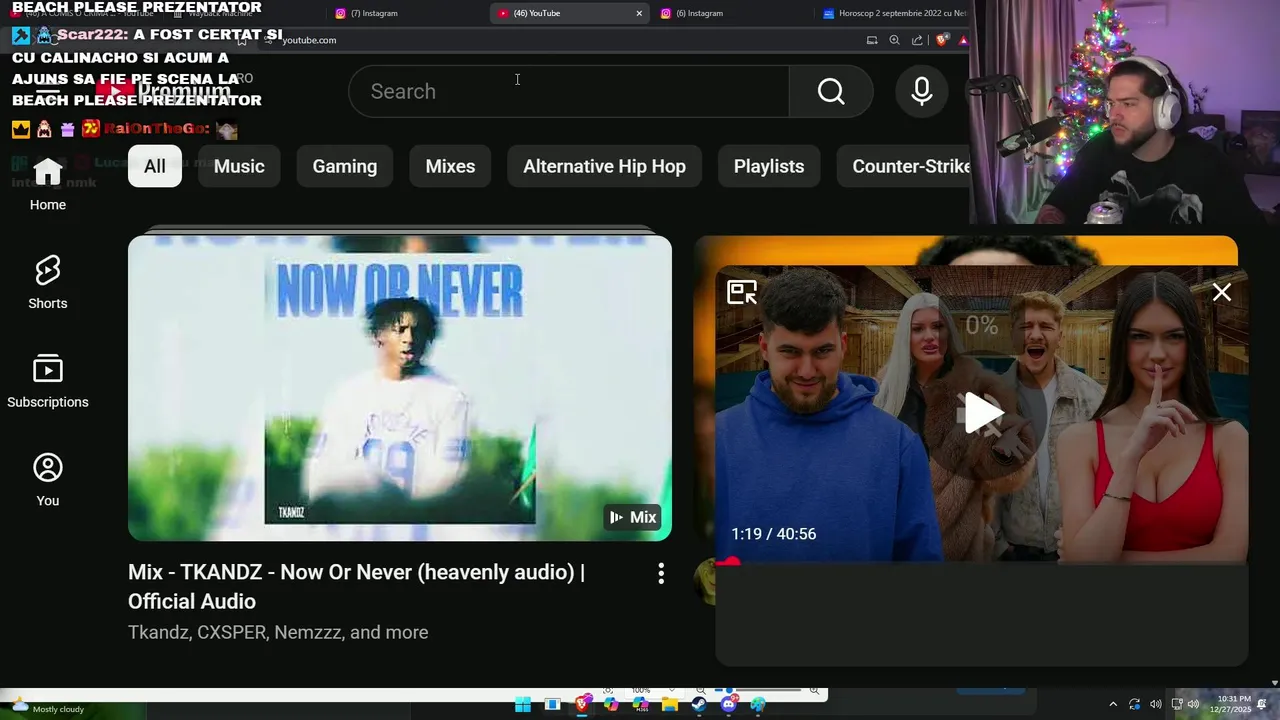Select the Playlists filter chip

click(x=769, y=166)
